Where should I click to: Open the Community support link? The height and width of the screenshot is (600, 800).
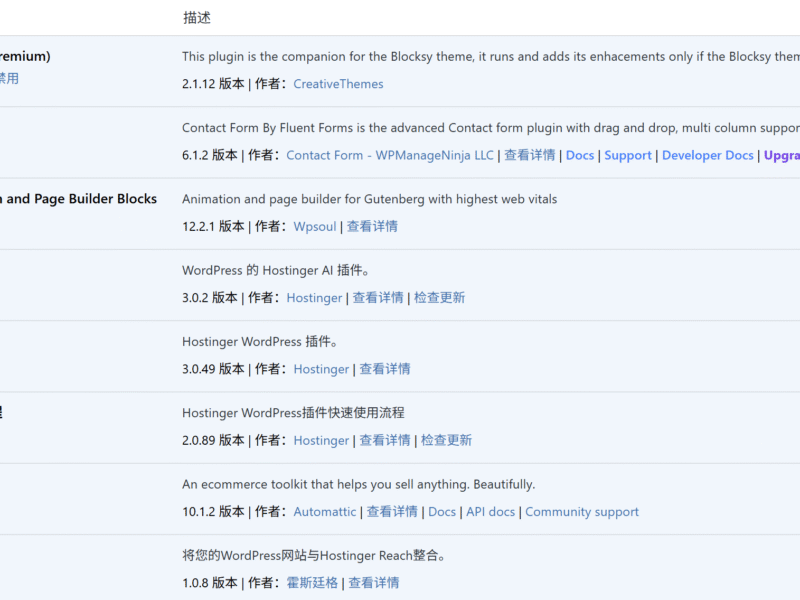[582, 512]
